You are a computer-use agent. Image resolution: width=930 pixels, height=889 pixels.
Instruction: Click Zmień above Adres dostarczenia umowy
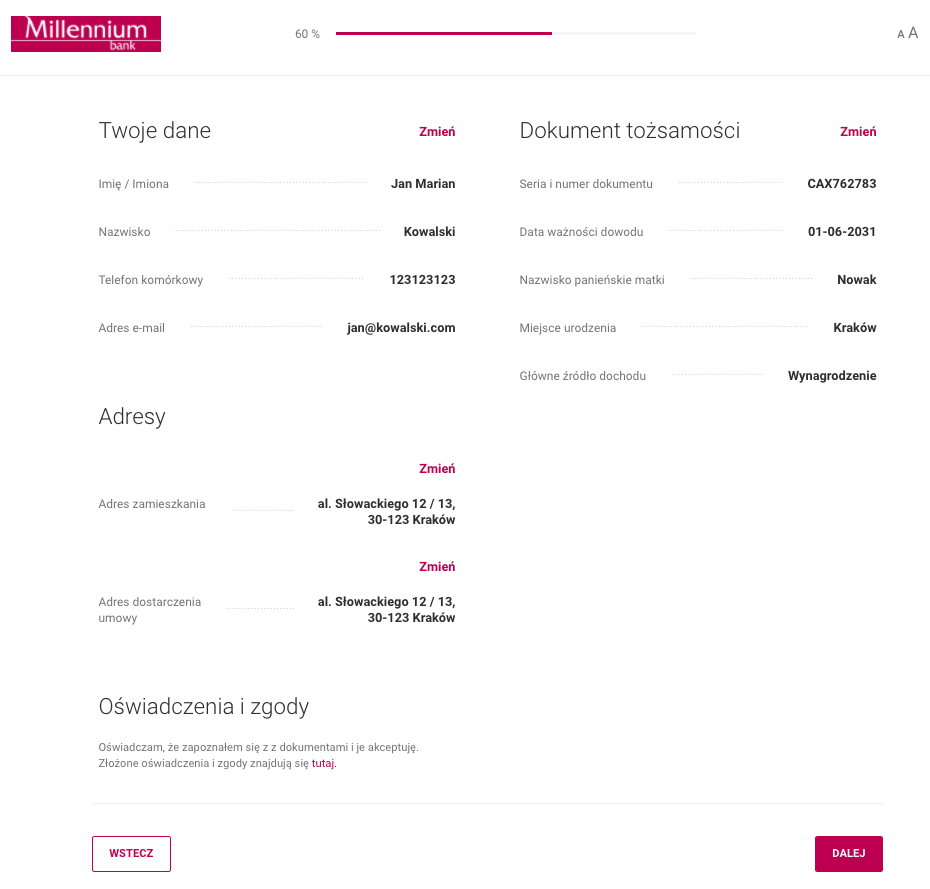click(437, 566)
